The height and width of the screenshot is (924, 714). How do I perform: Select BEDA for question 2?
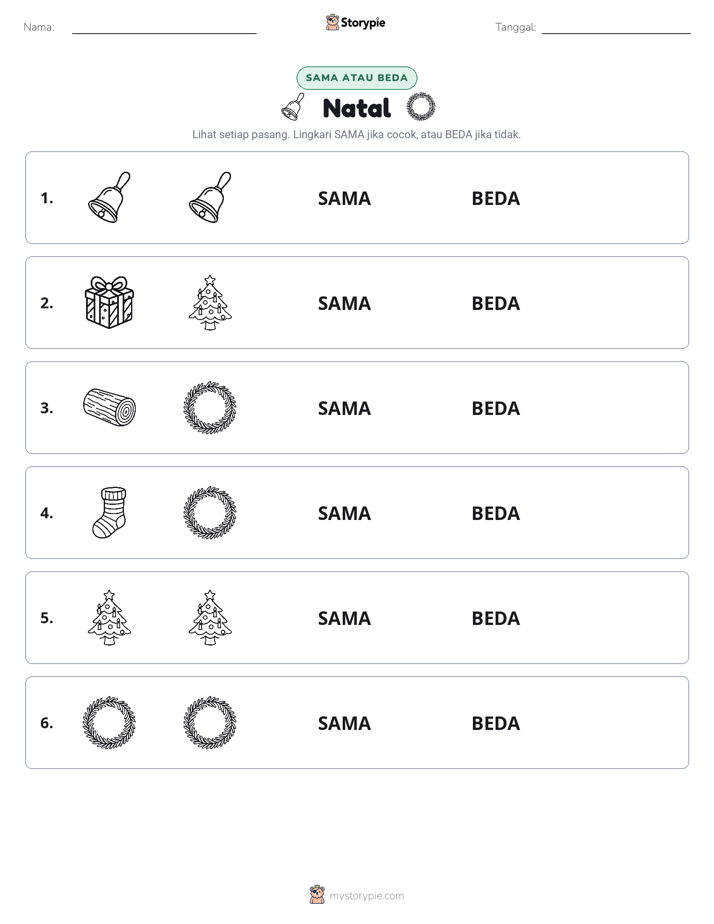click(x=495, y=303)
